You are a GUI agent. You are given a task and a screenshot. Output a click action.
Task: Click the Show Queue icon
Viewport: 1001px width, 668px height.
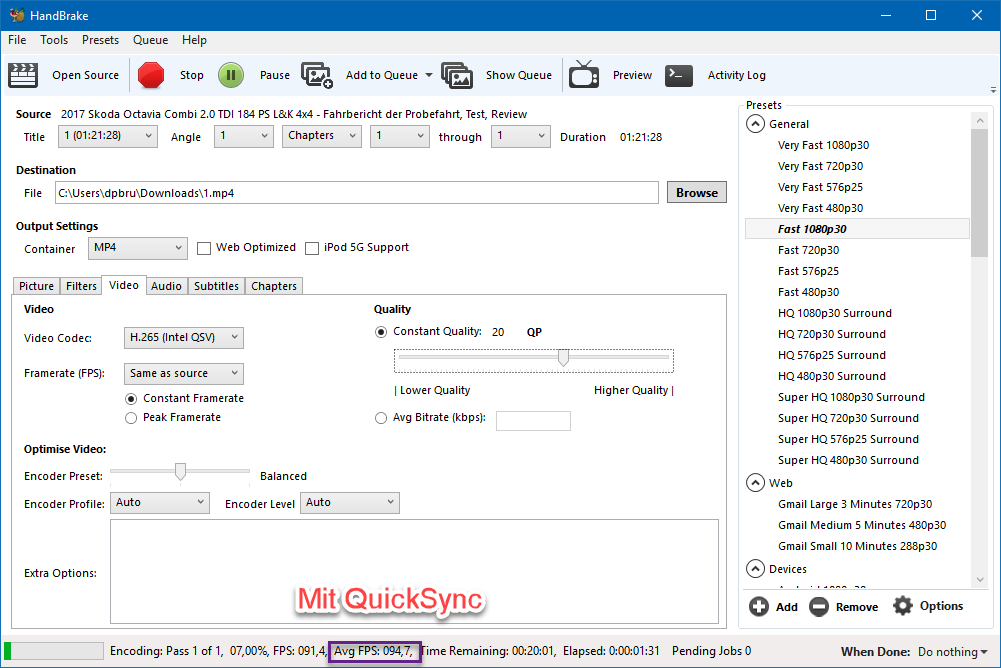click(x=457, y=75)
